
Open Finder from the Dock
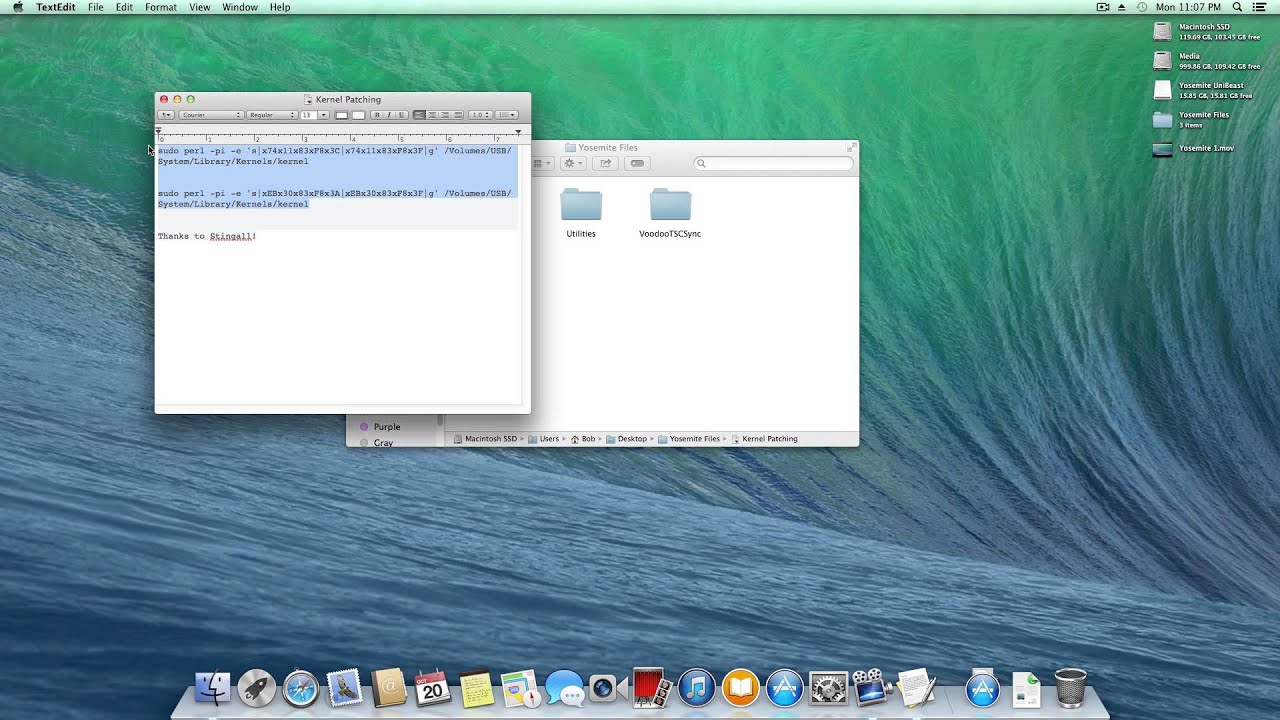click(213, 688)
